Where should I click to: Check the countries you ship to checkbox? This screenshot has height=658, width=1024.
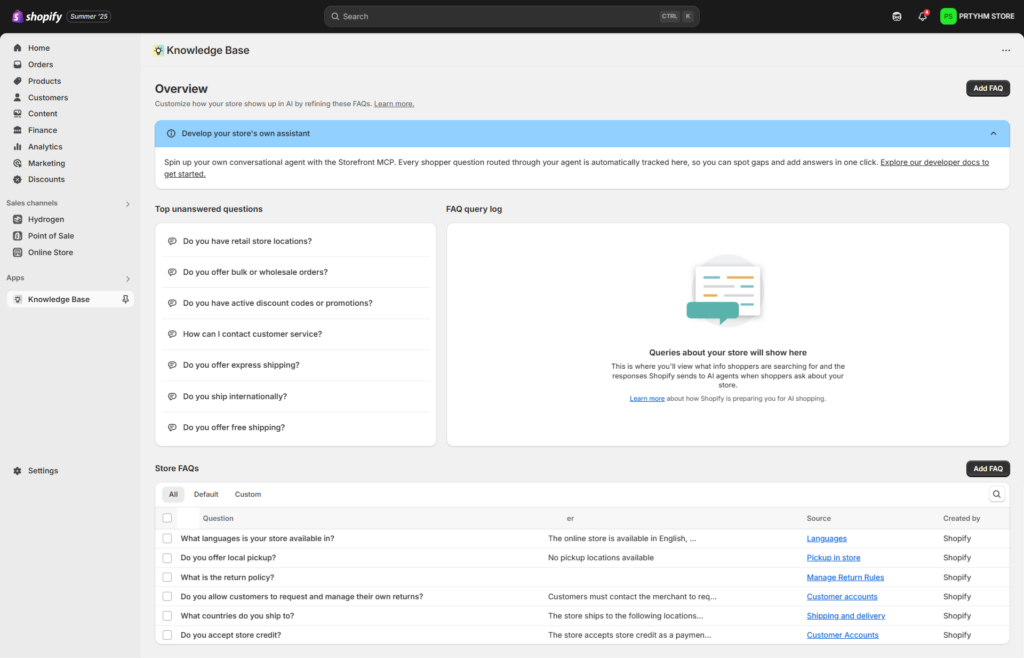tap(167, 616)
